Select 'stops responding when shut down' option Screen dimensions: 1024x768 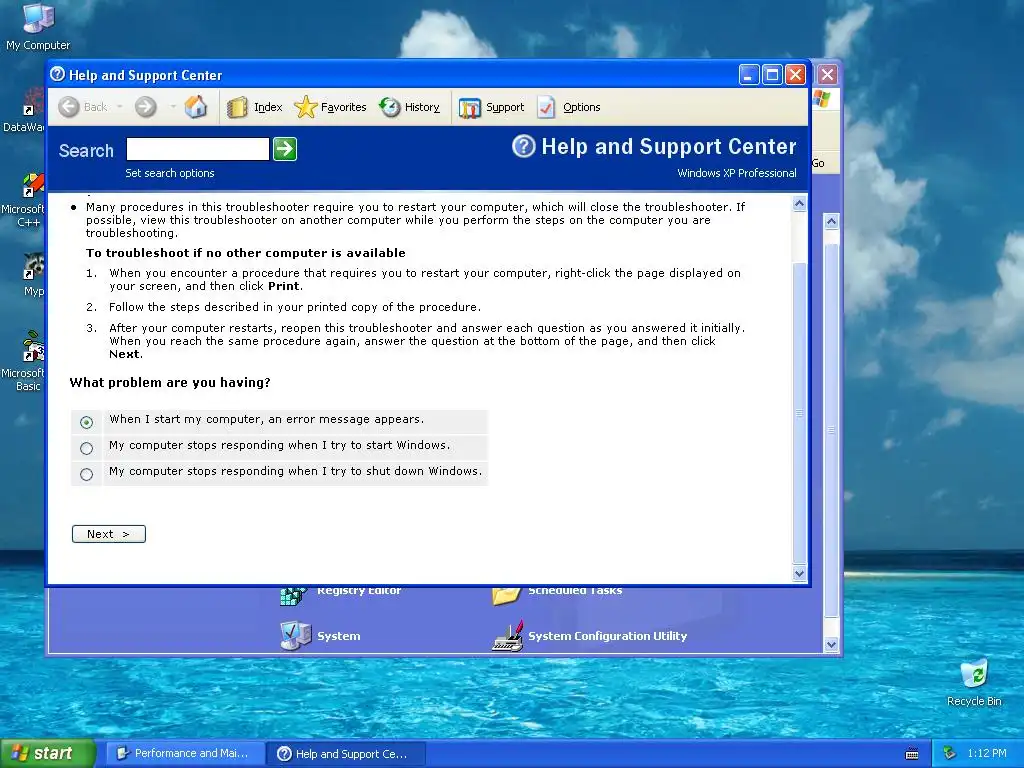click(x=86, y=474)
